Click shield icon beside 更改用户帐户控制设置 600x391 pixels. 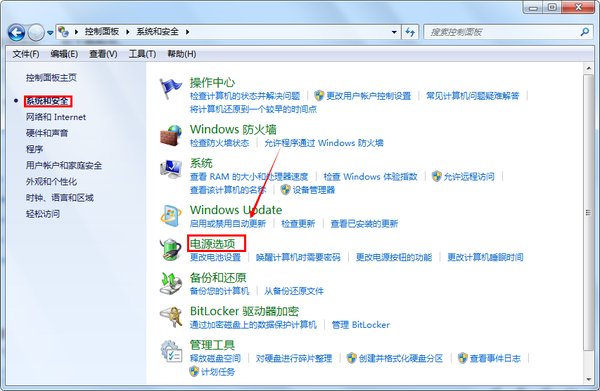click(319, 96)
